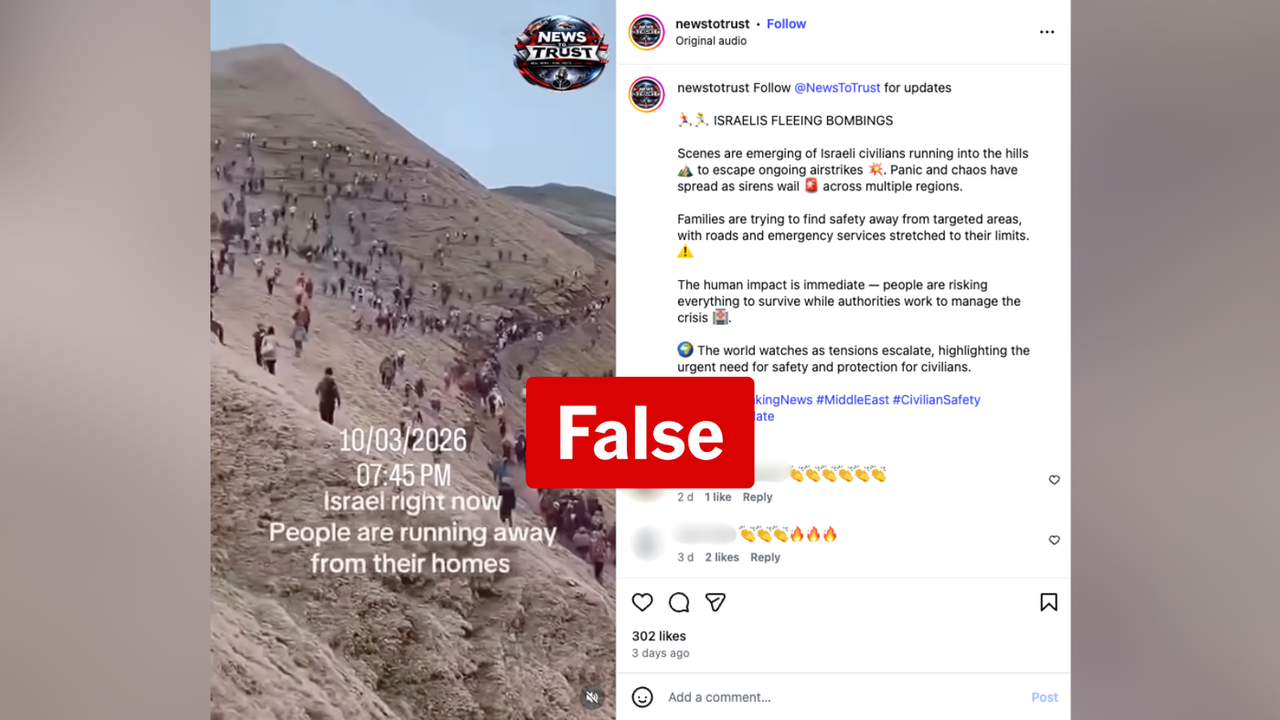View who gave 2 likes on comment
Image resolution: width=1280 pixels, height=720 pixels.
coord(722,557)
